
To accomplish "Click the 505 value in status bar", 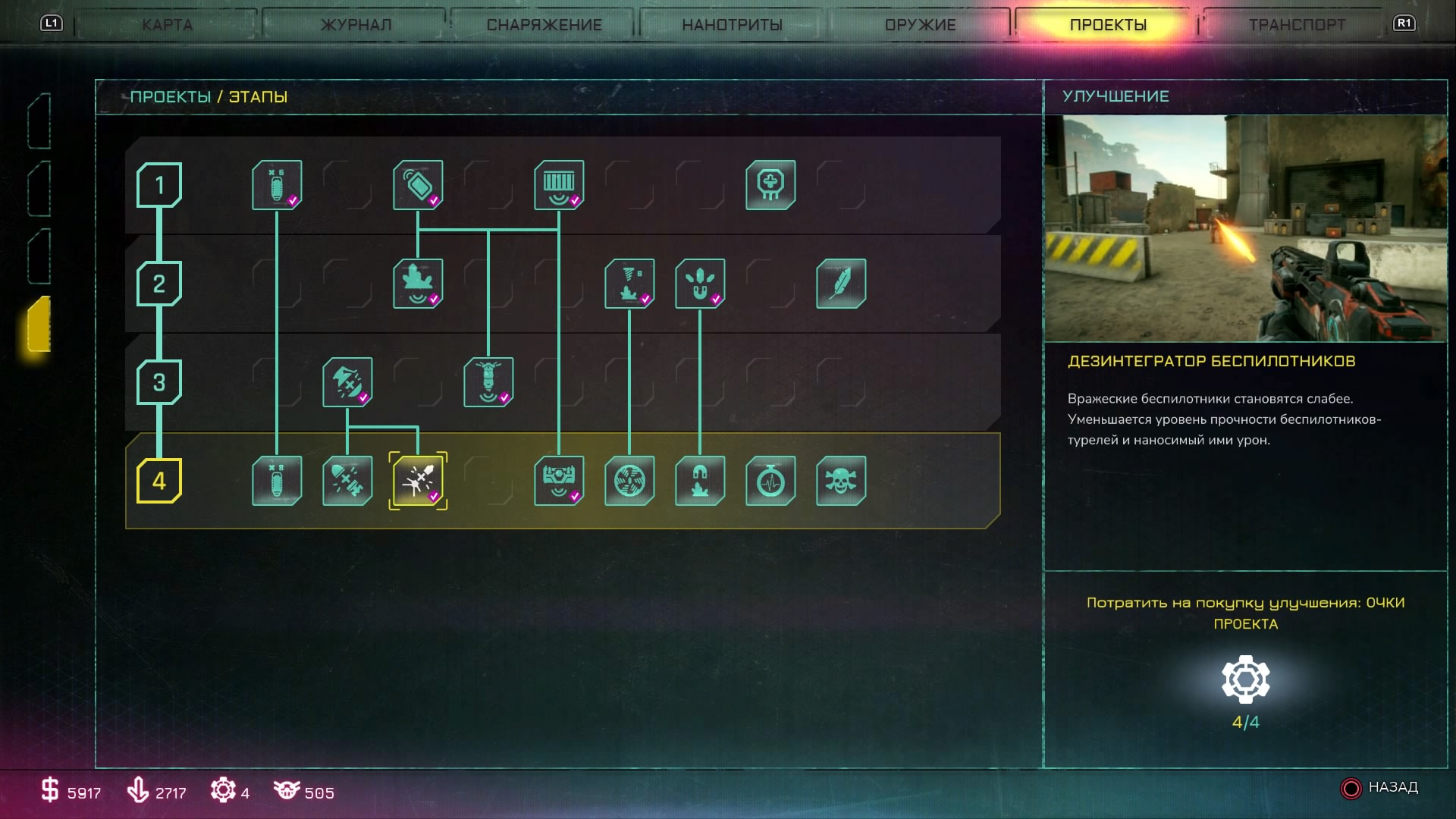I will 319,793.
